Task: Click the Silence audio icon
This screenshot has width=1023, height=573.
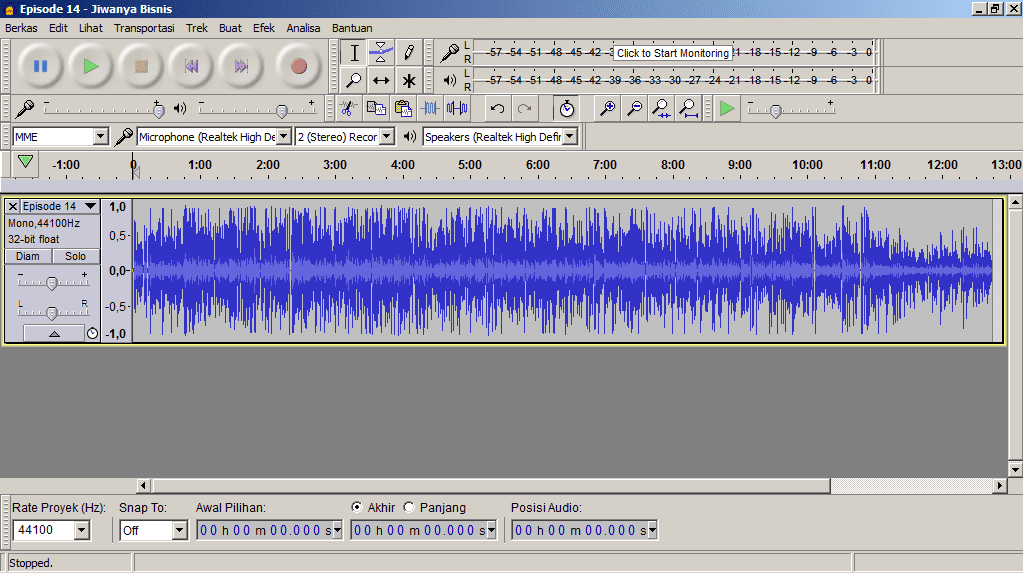Action: [457, 108]
